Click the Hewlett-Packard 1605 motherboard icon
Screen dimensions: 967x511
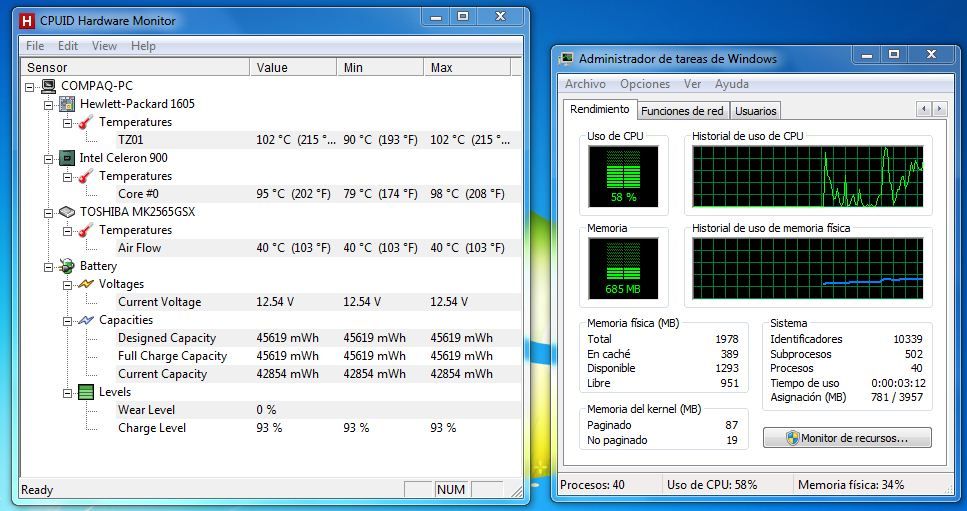click(67, 104)
